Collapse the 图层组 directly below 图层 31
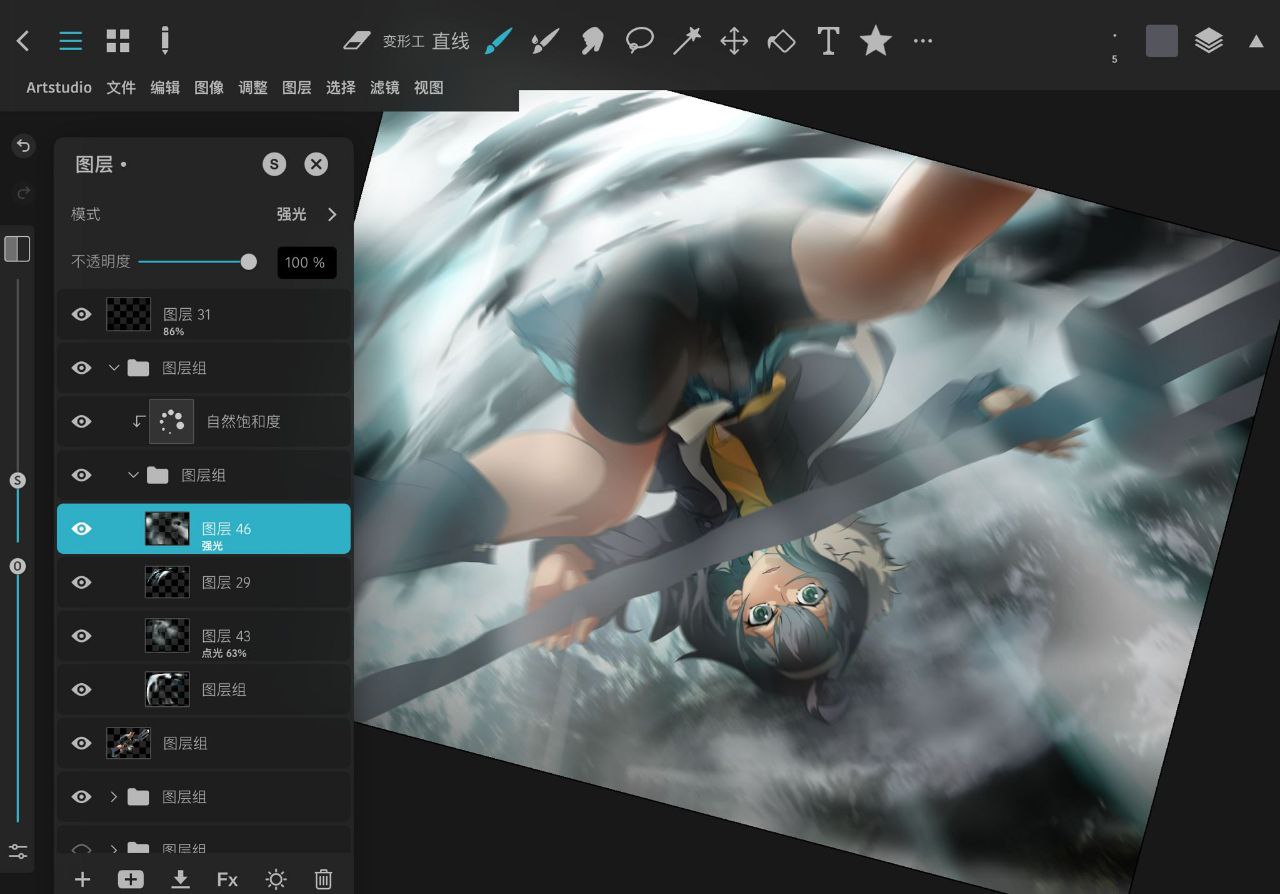The height and width of the screenshot is (894, 1280). [x=114, y=368]
